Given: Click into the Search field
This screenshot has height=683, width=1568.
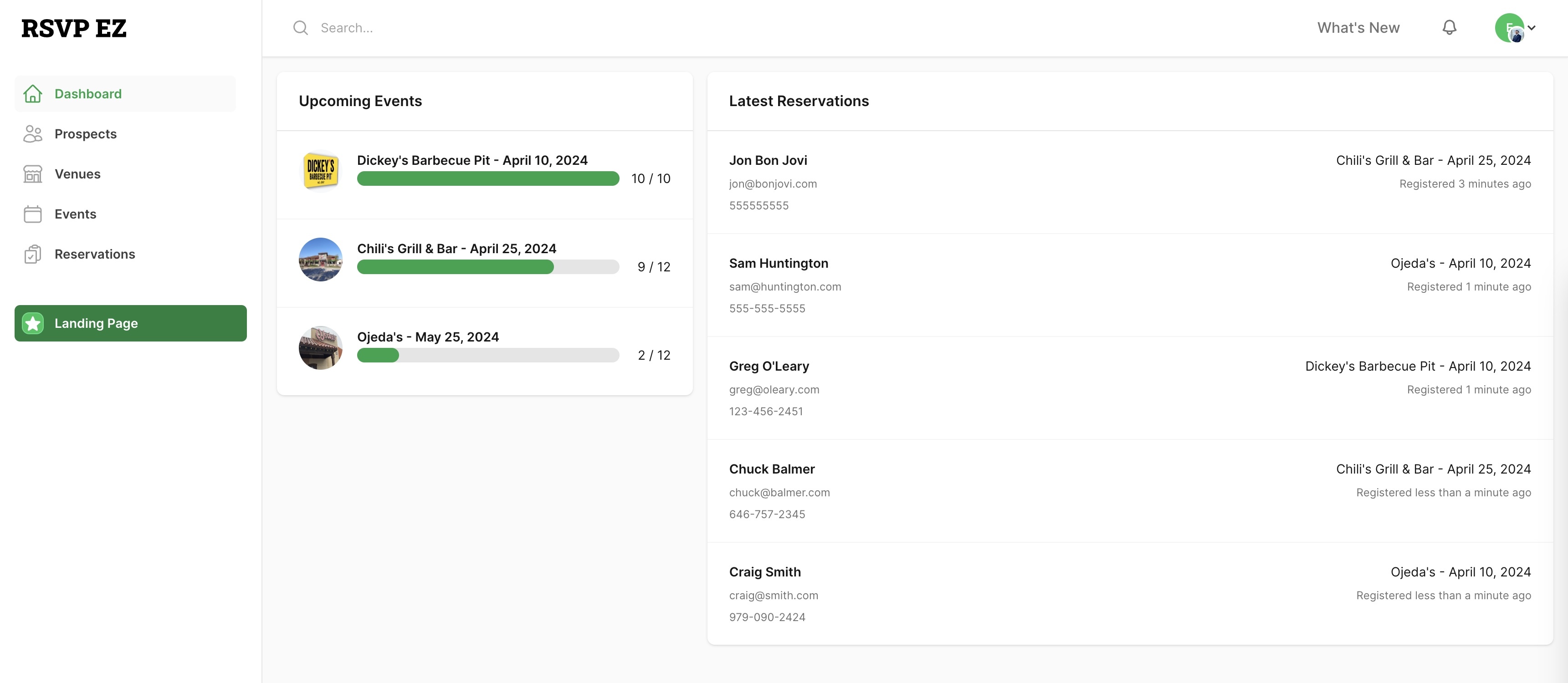Looking at the screenshot, I should pos(487,28).
